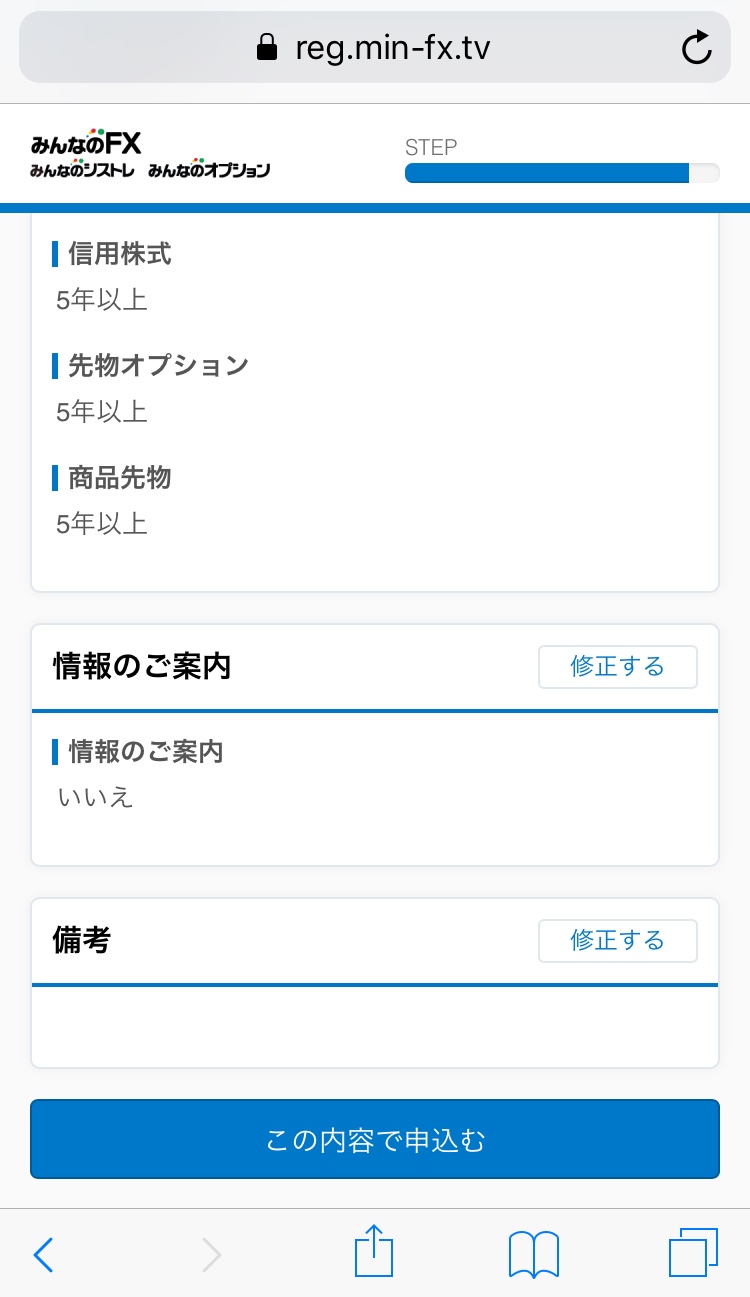Screen dimensions: 750x1297
Task: Tap the reg.min-fx.tv address field
Action: point(392,48)
